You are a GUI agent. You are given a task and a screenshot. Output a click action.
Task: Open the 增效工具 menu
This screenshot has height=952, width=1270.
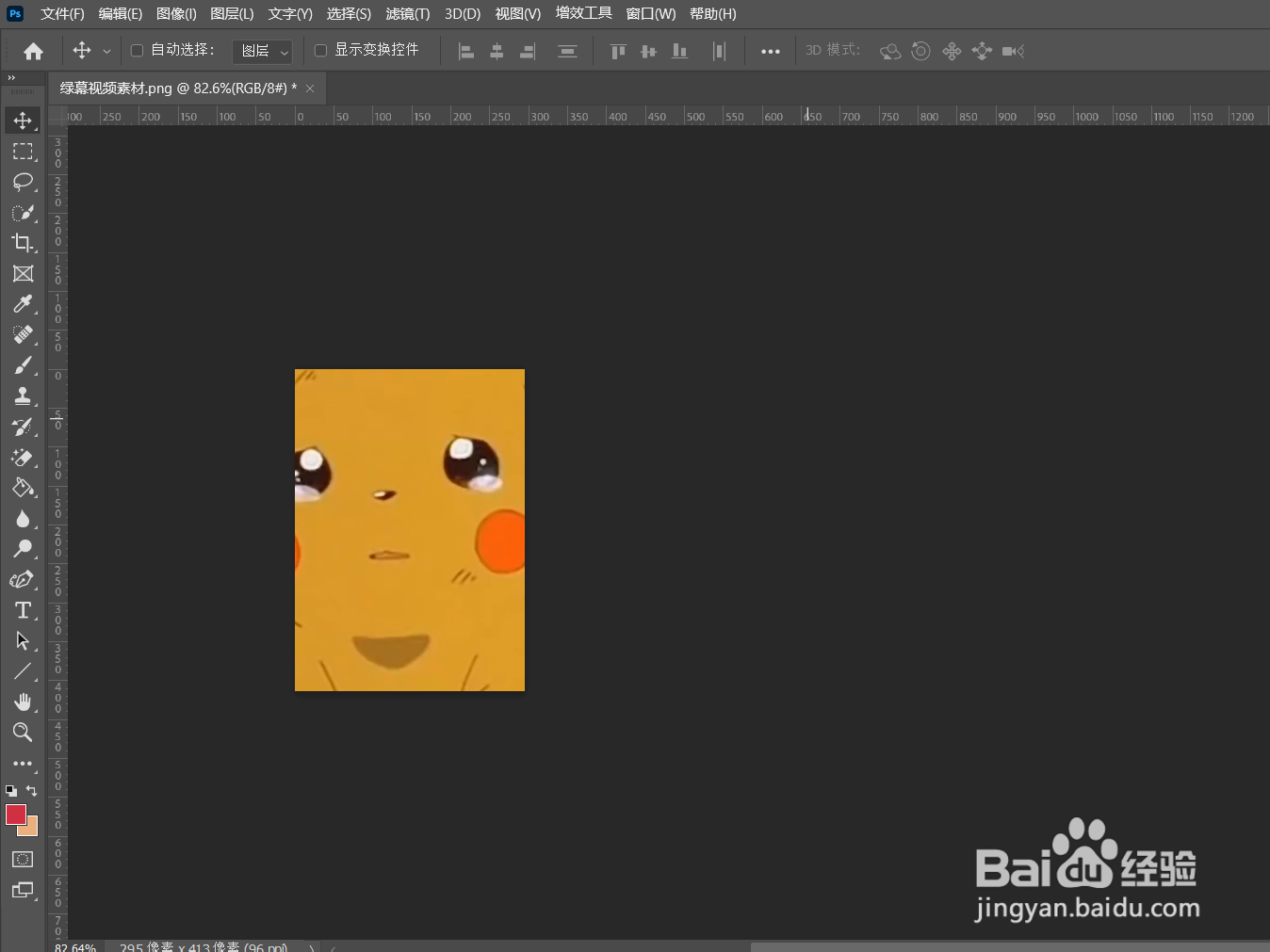click(x=583, y=13)
